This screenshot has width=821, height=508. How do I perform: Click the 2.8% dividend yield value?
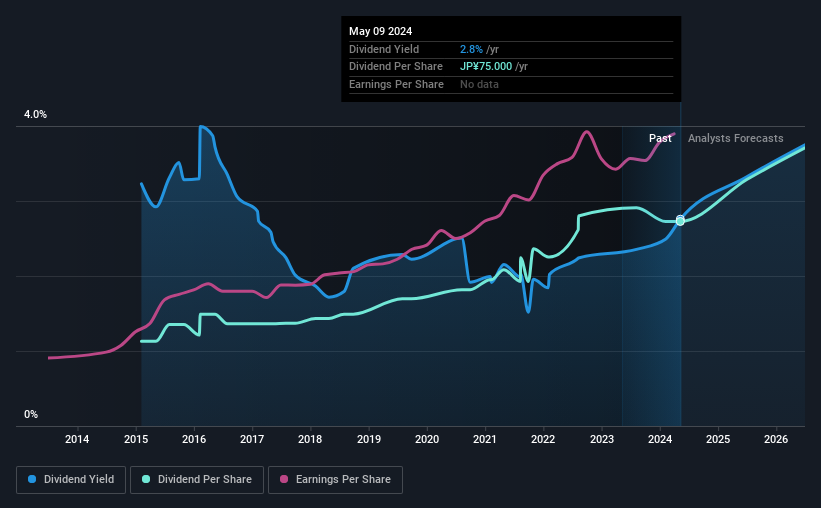point(471,49)
